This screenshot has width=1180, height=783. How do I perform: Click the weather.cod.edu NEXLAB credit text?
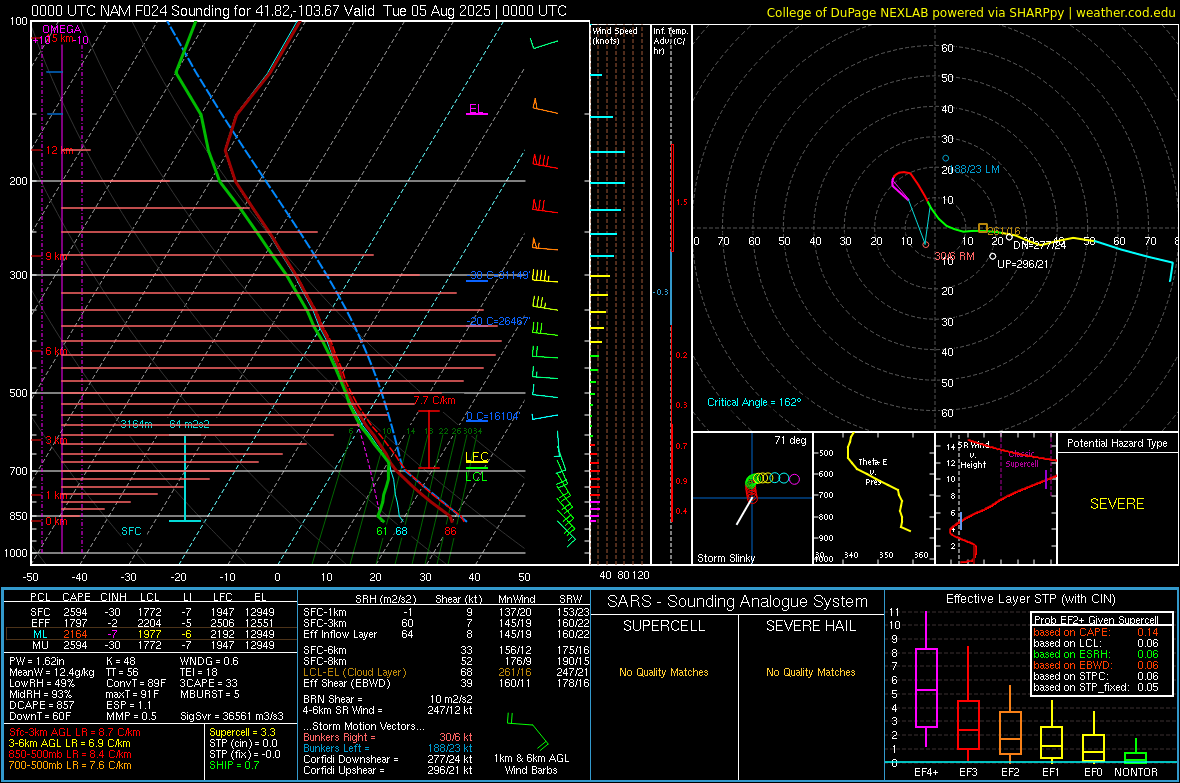[970, 12]
